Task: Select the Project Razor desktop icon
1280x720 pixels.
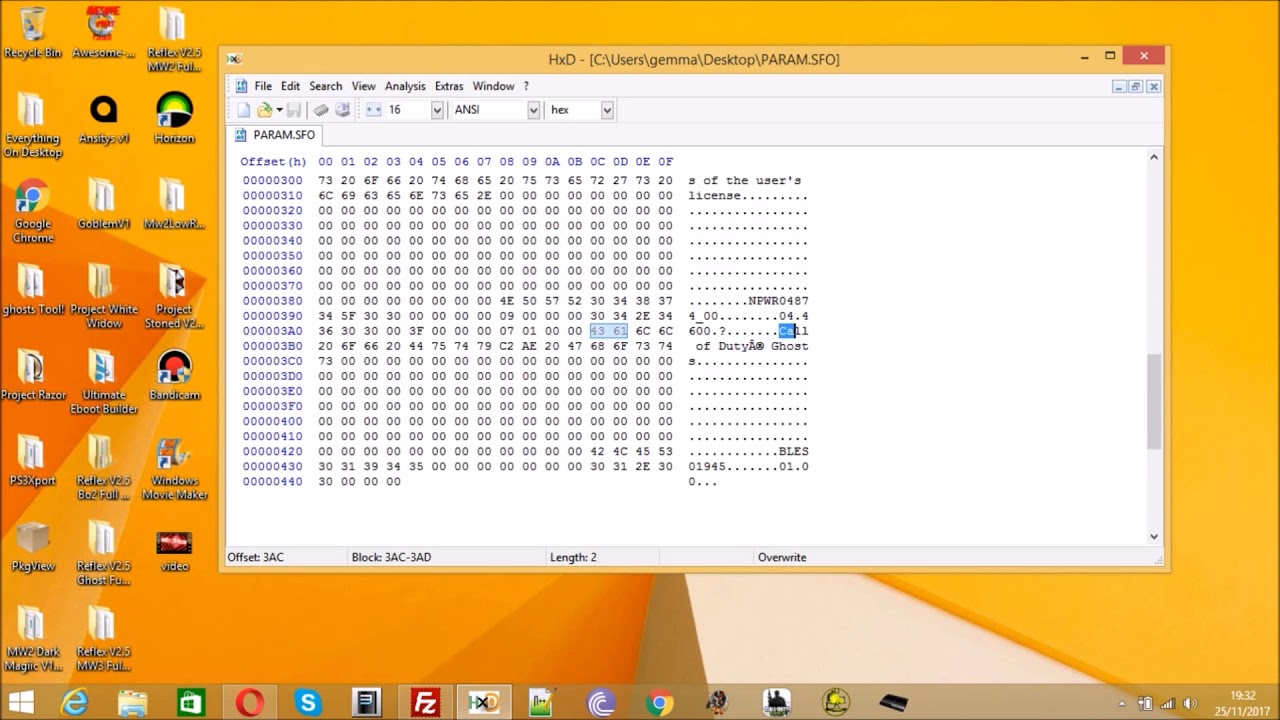Action: coord(33,375)
